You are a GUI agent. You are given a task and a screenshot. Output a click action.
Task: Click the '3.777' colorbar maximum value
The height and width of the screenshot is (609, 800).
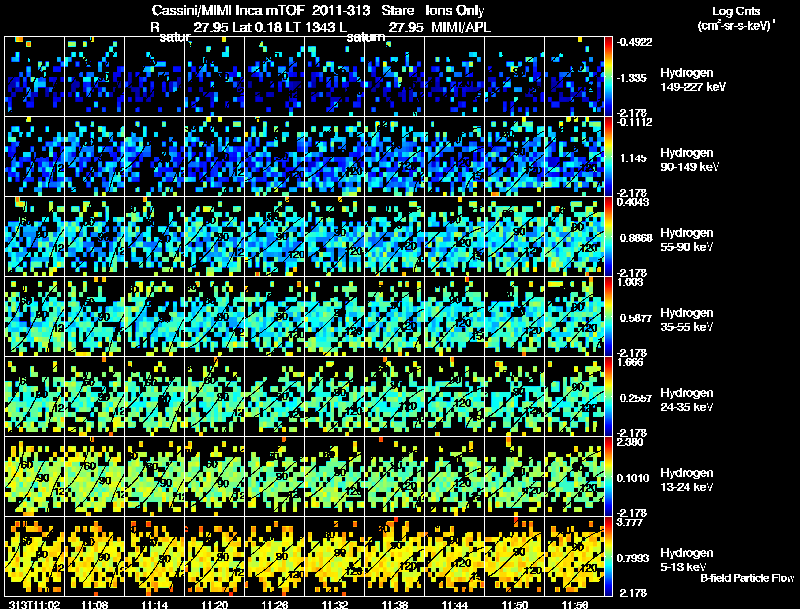[x=631, y=522]
